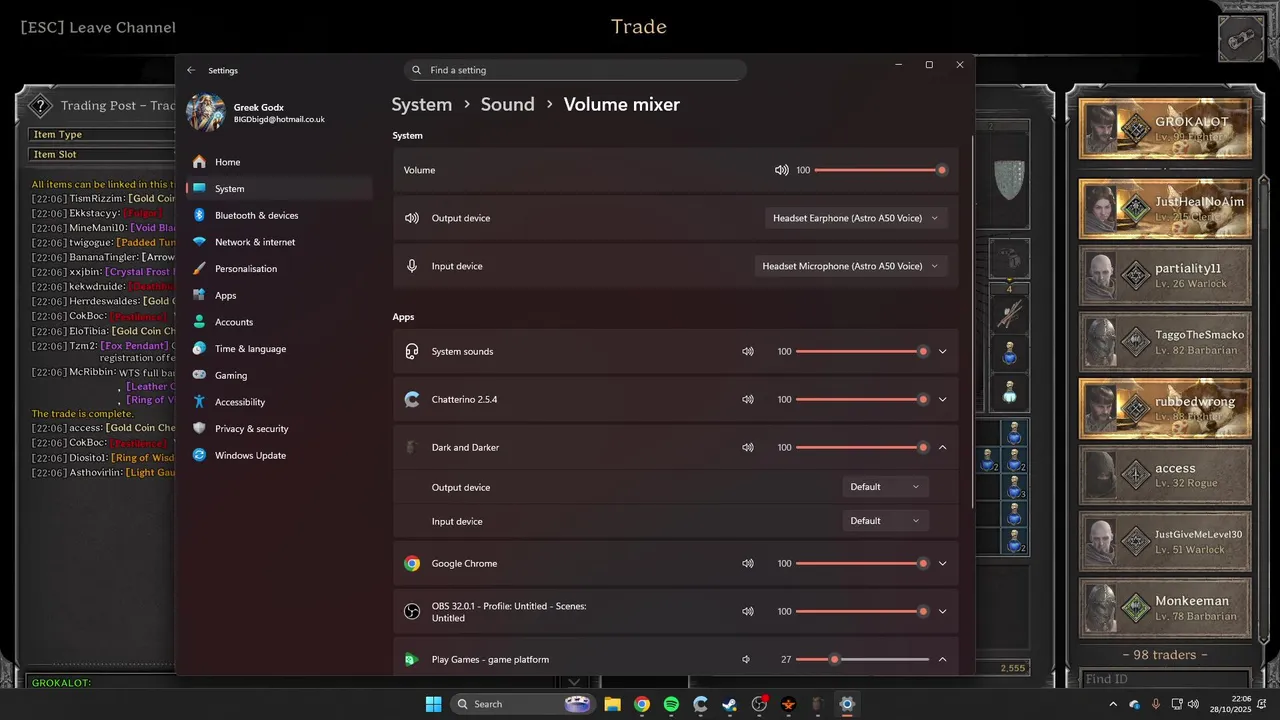Open Apps settings page
The width and height of the screenshot is (1280, 720).
[279, 295]
